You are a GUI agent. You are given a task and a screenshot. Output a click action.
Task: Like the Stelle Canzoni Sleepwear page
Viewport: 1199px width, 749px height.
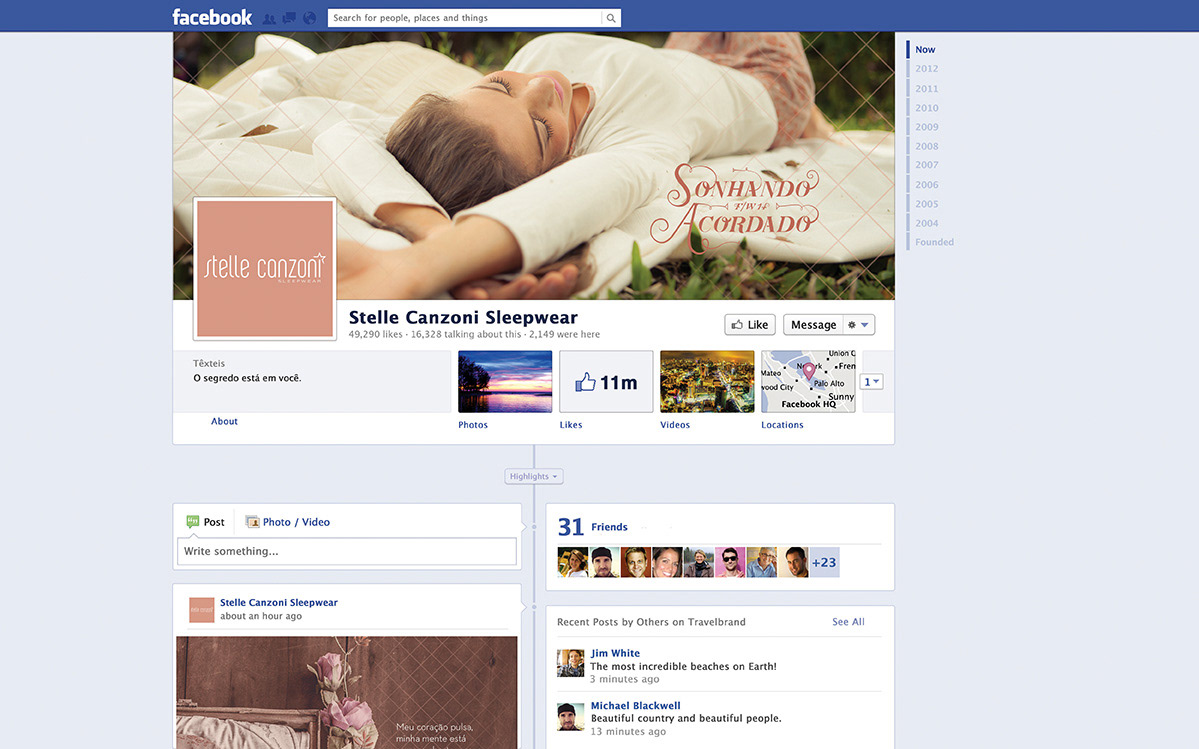[x=750, y=325]
